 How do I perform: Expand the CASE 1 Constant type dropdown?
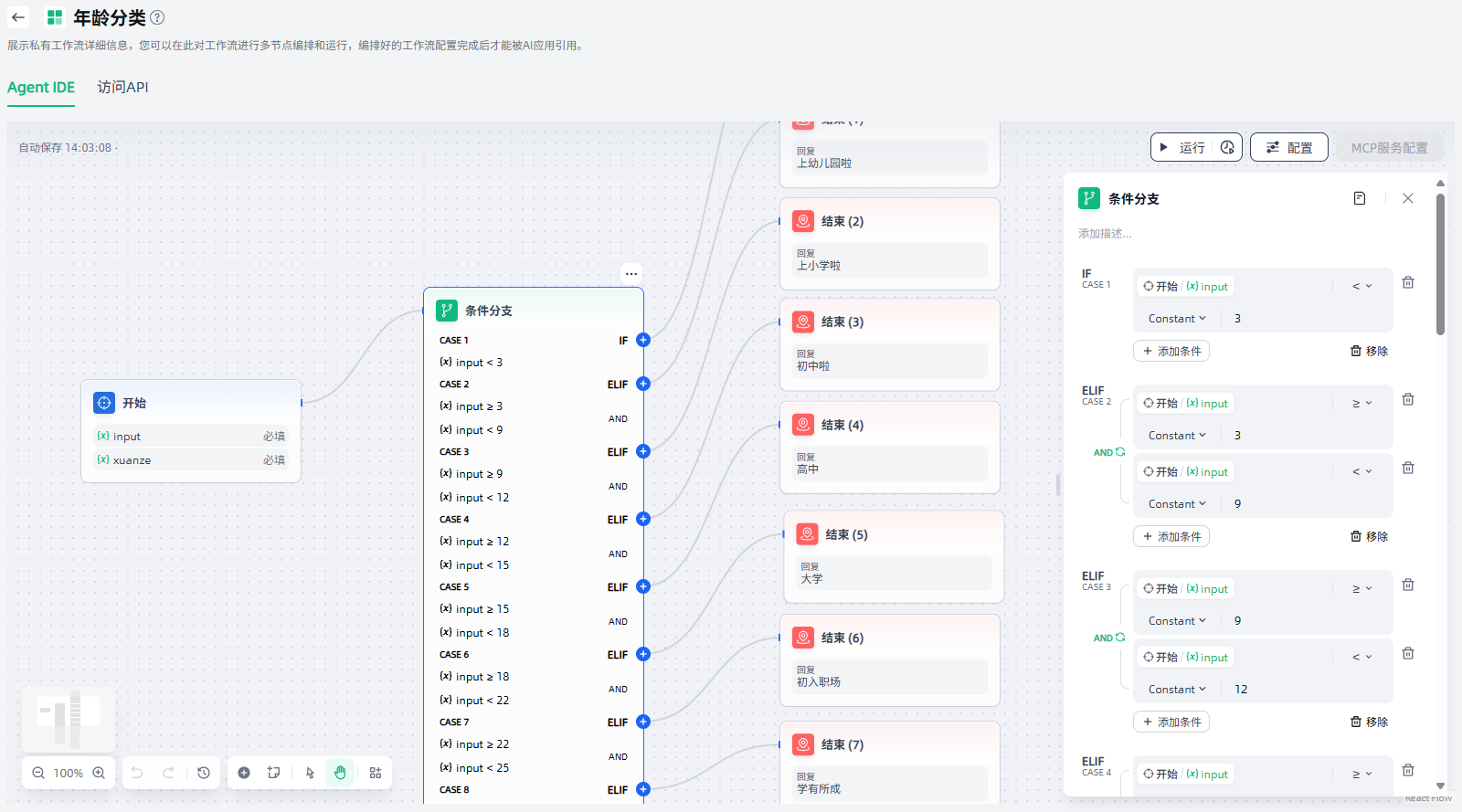[x=1177, y=319]
